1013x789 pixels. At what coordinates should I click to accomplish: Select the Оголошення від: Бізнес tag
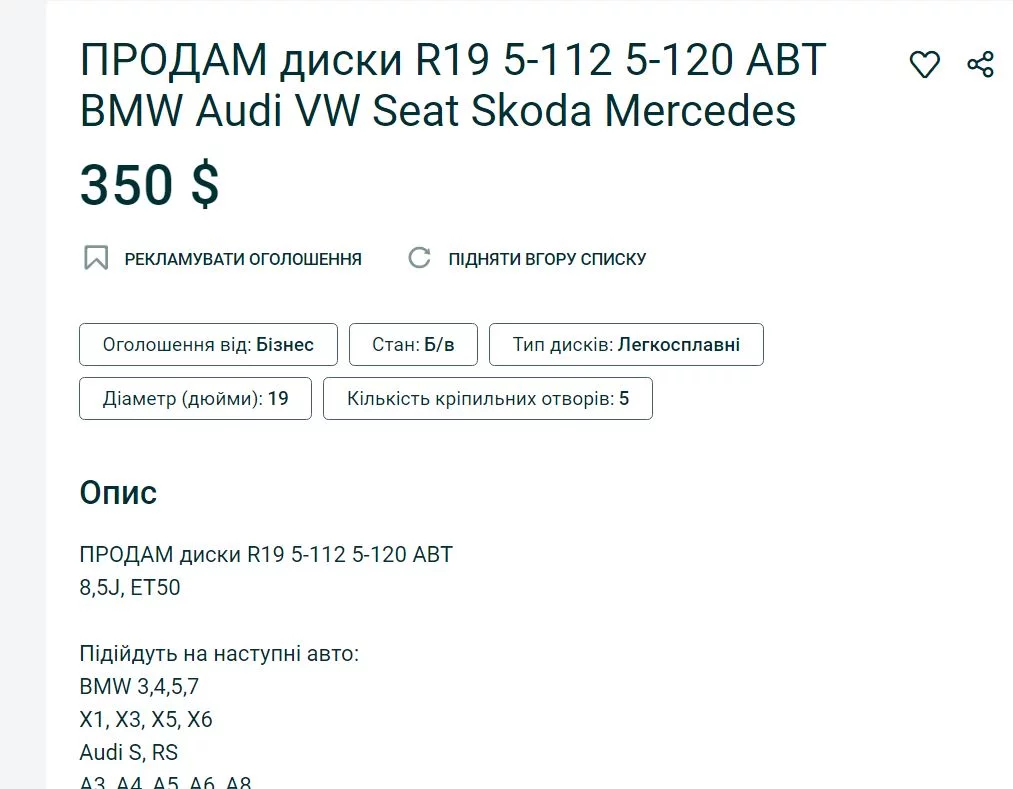[x=208, y=345]
